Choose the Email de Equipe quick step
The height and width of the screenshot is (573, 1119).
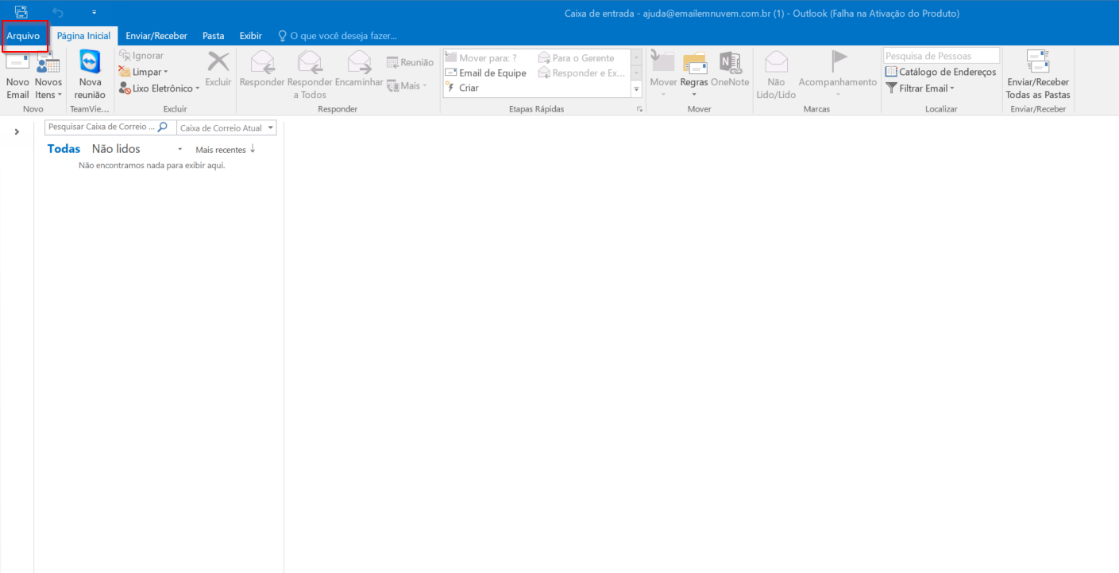(x=491, y=73)
